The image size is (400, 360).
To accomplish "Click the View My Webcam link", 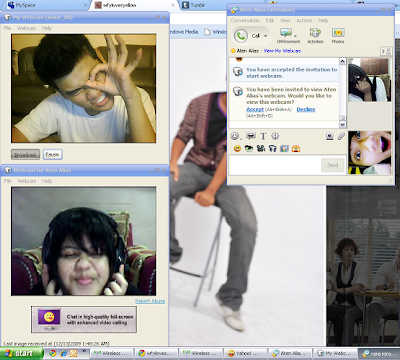I will click(x=283, y=51).
